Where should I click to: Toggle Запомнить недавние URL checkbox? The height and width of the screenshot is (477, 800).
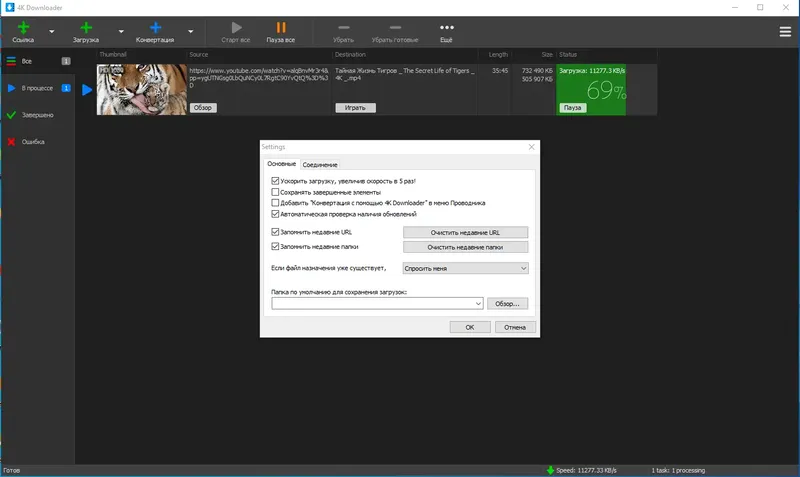point(275,232)
